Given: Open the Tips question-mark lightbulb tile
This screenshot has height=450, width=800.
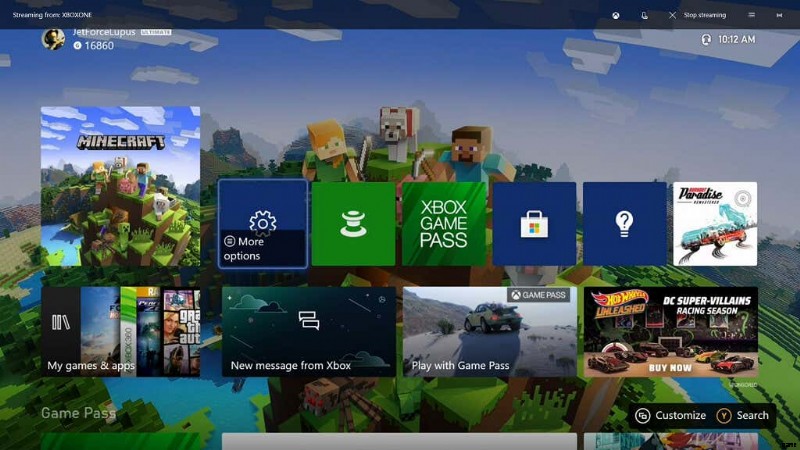Looking at the screenshot, I should point(624,223).
